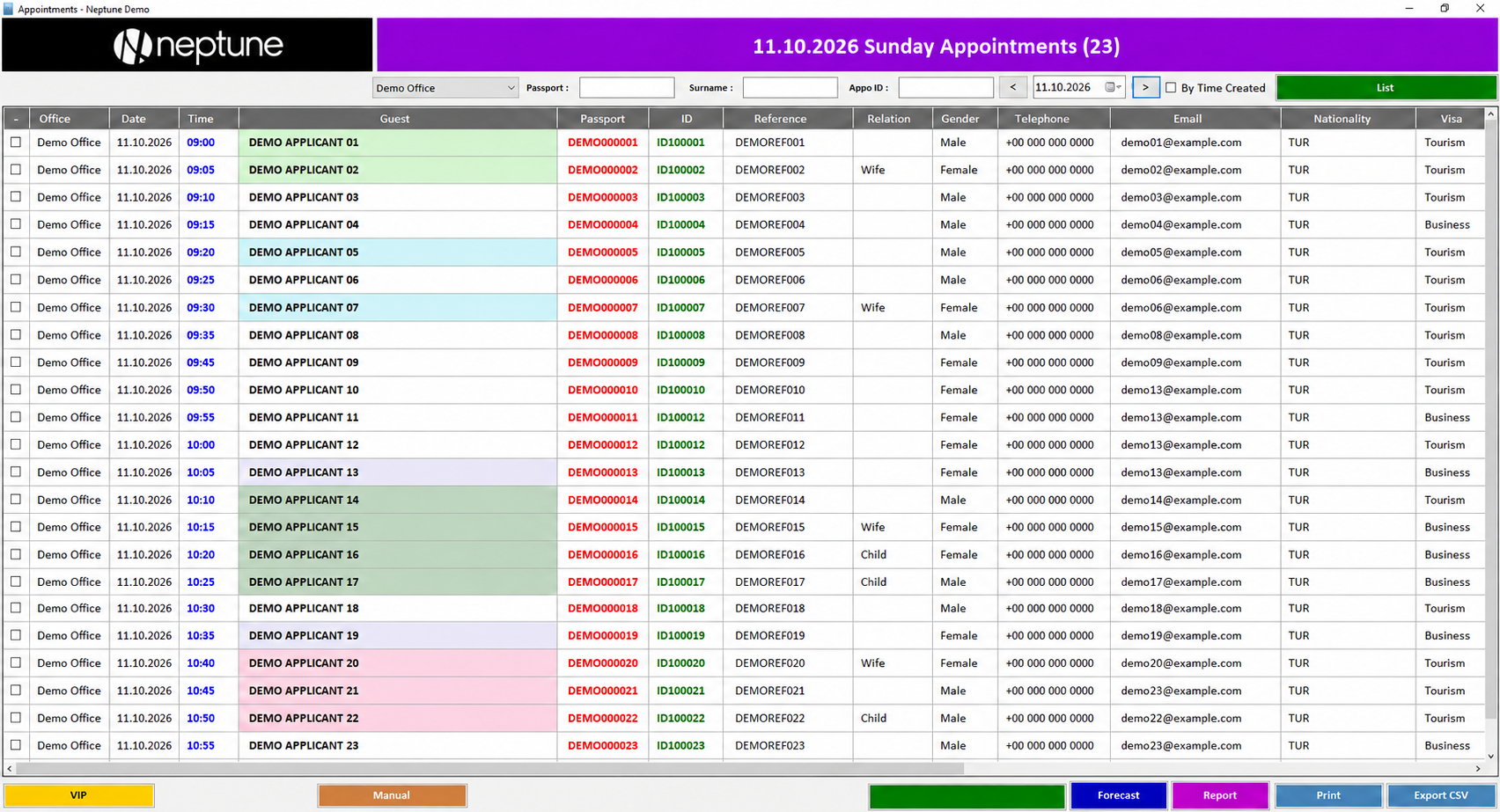Click the Export CSV button
Image resolution: width=1500 pixels, height=812 pixels.
click(1441, 795)
